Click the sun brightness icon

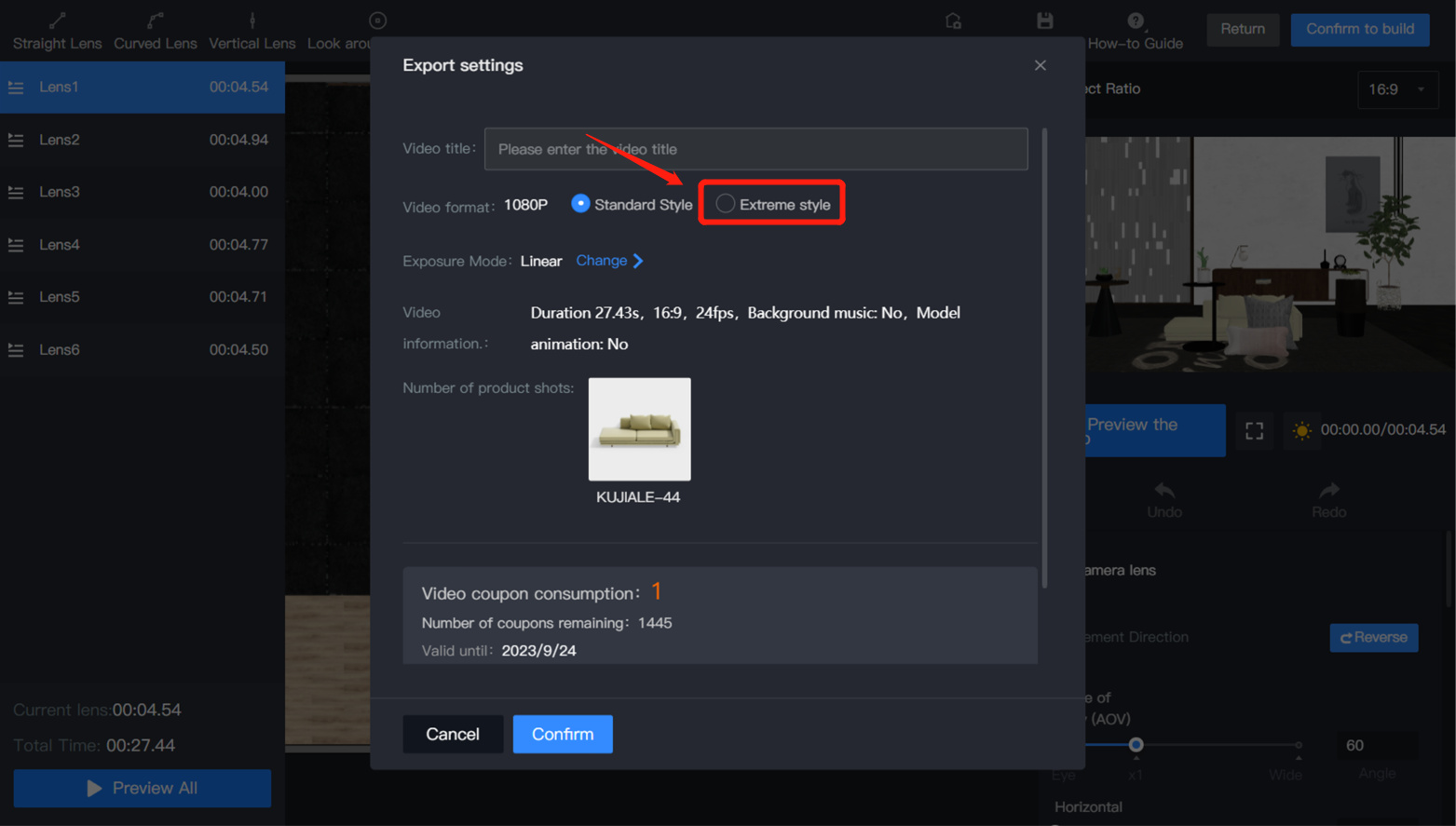coord(1301,430)
